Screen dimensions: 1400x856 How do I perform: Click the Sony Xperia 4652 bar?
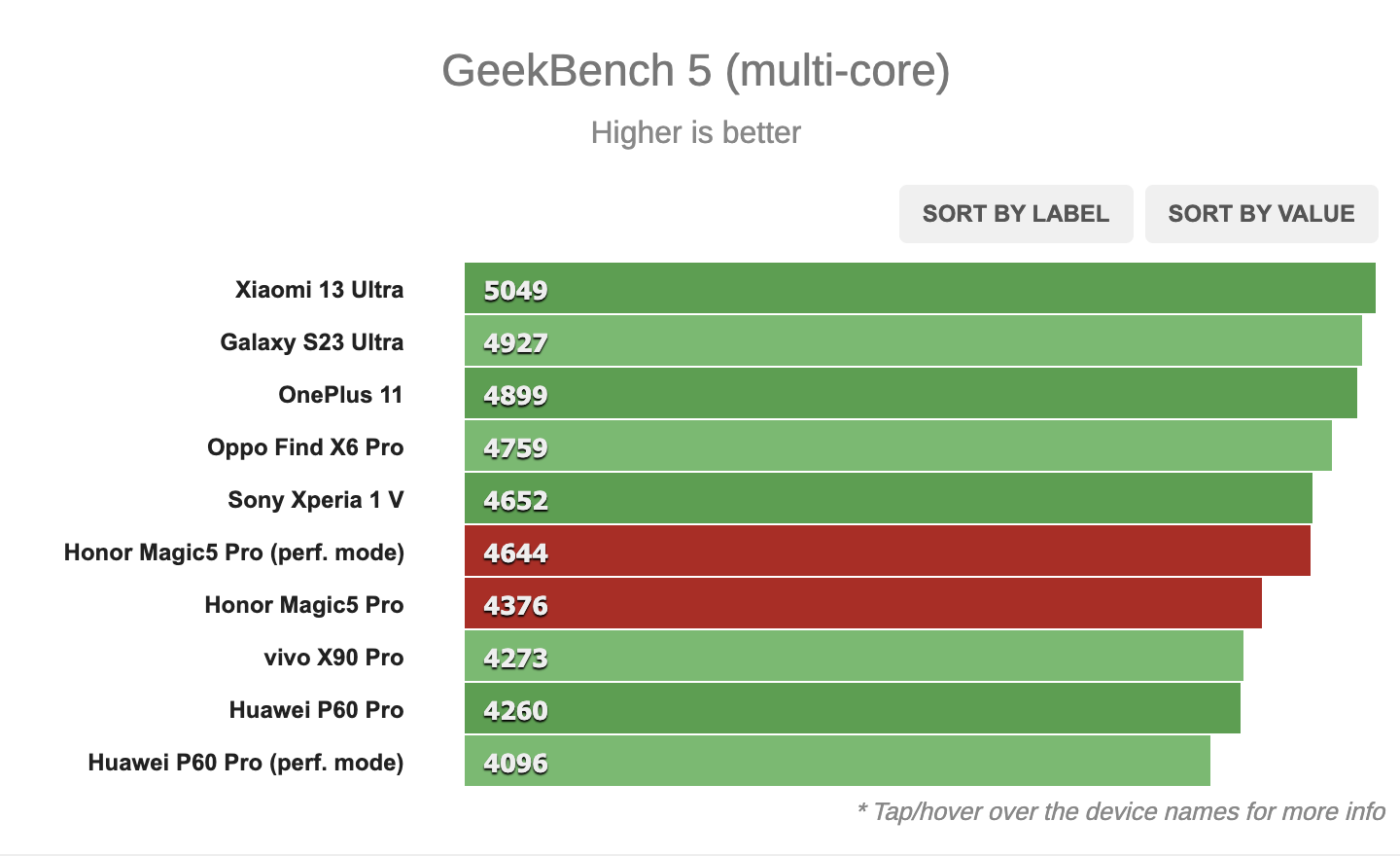tap(888, 499)
